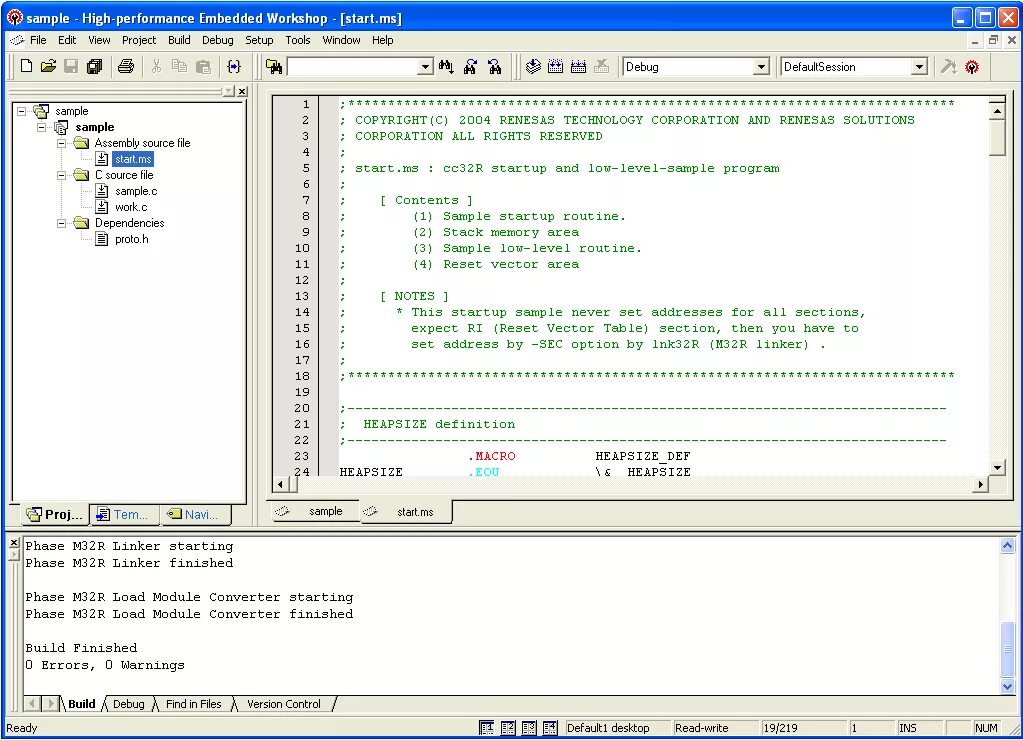
Task: Click the Stop Build toolbar icon
Action: click(x=602, y=67)
